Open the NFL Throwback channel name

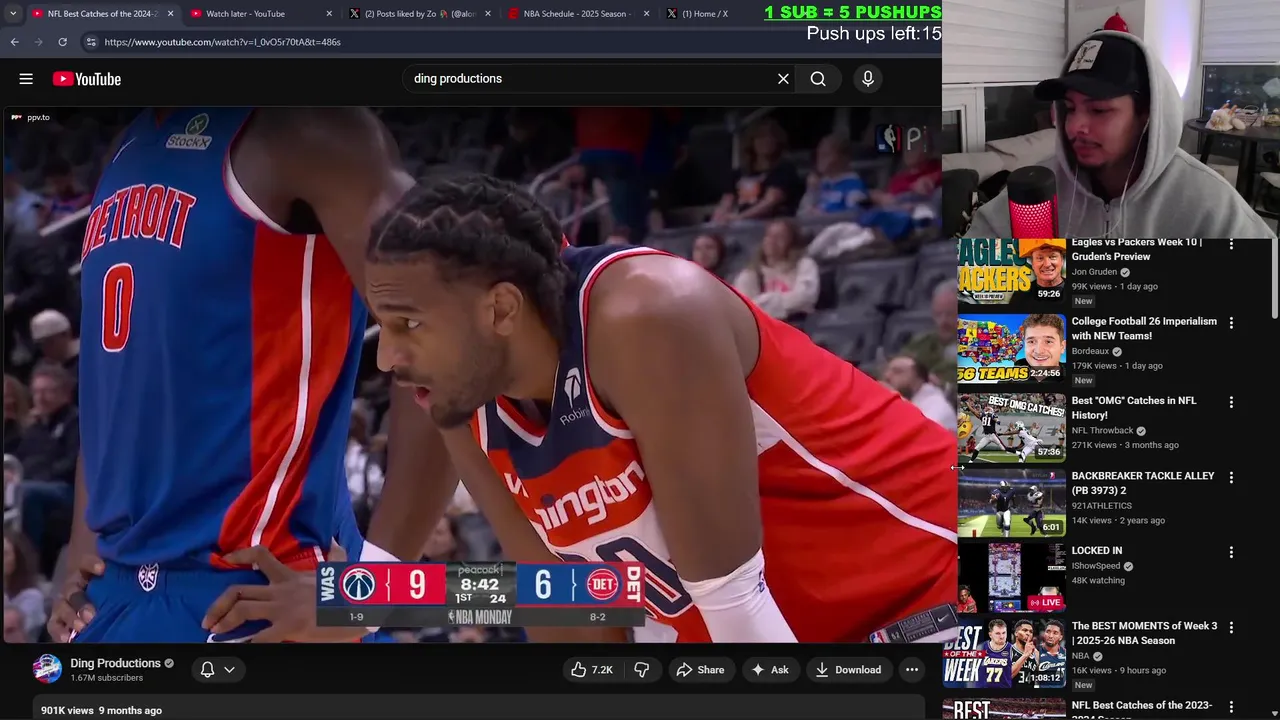pos(1102,431)
